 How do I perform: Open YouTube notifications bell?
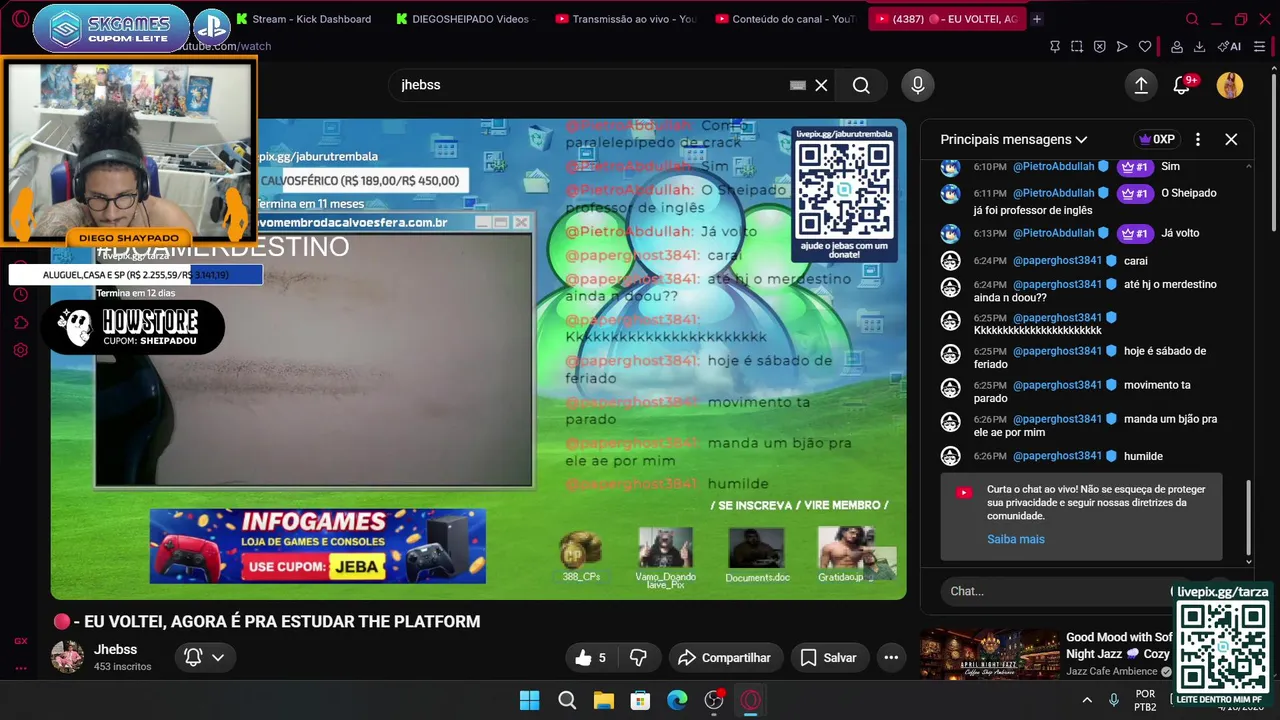[x=1182, y=86]
